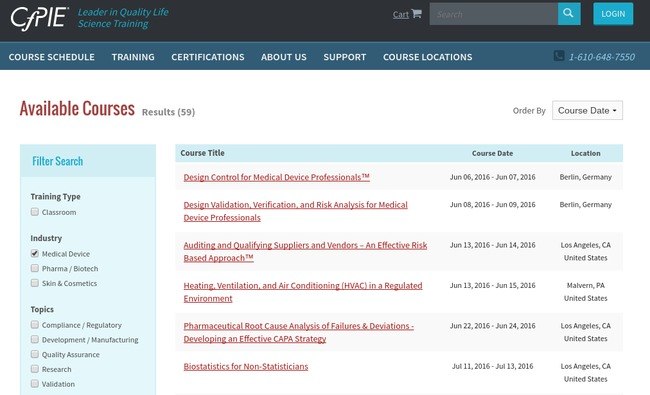Check the Research topic checkbox
Image resolution: width=650 pixels, height=395 pixels.
pos(35,369)
